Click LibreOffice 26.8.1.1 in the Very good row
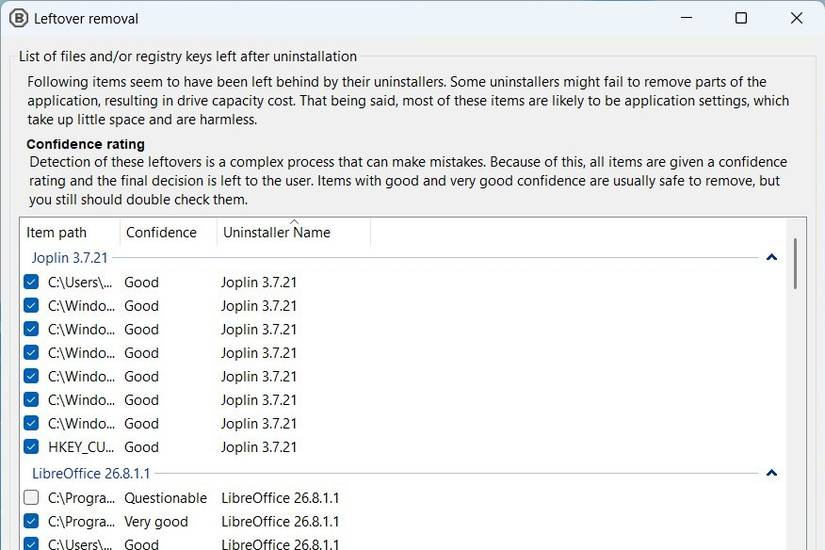Image resolution: width=825 pixels, height=550 pixels. (280, 522)
